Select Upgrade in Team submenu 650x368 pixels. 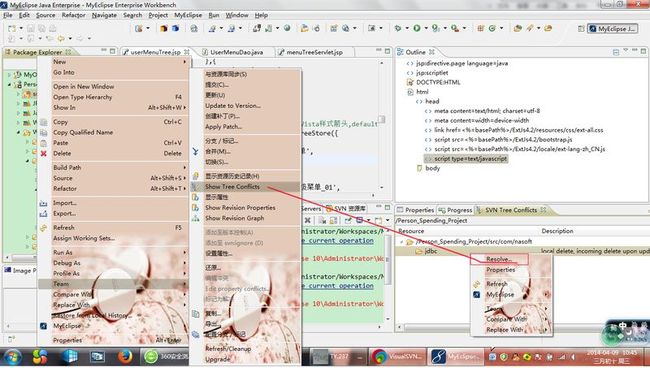245,359
